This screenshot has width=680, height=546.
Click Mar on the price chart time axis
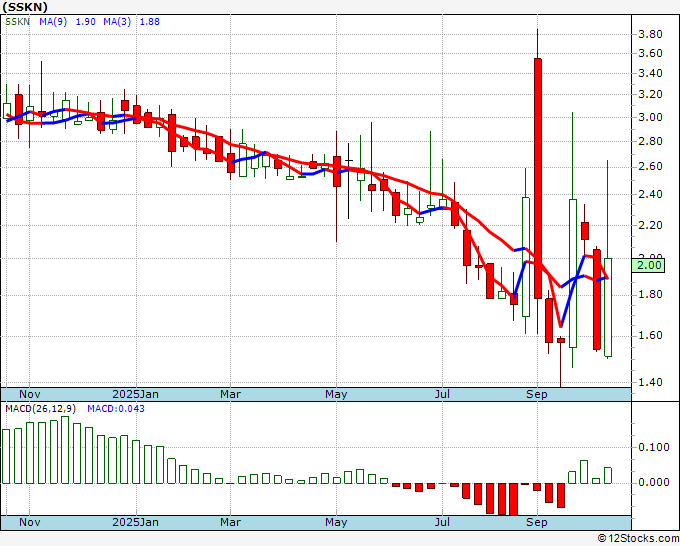(x=230, y=394)
